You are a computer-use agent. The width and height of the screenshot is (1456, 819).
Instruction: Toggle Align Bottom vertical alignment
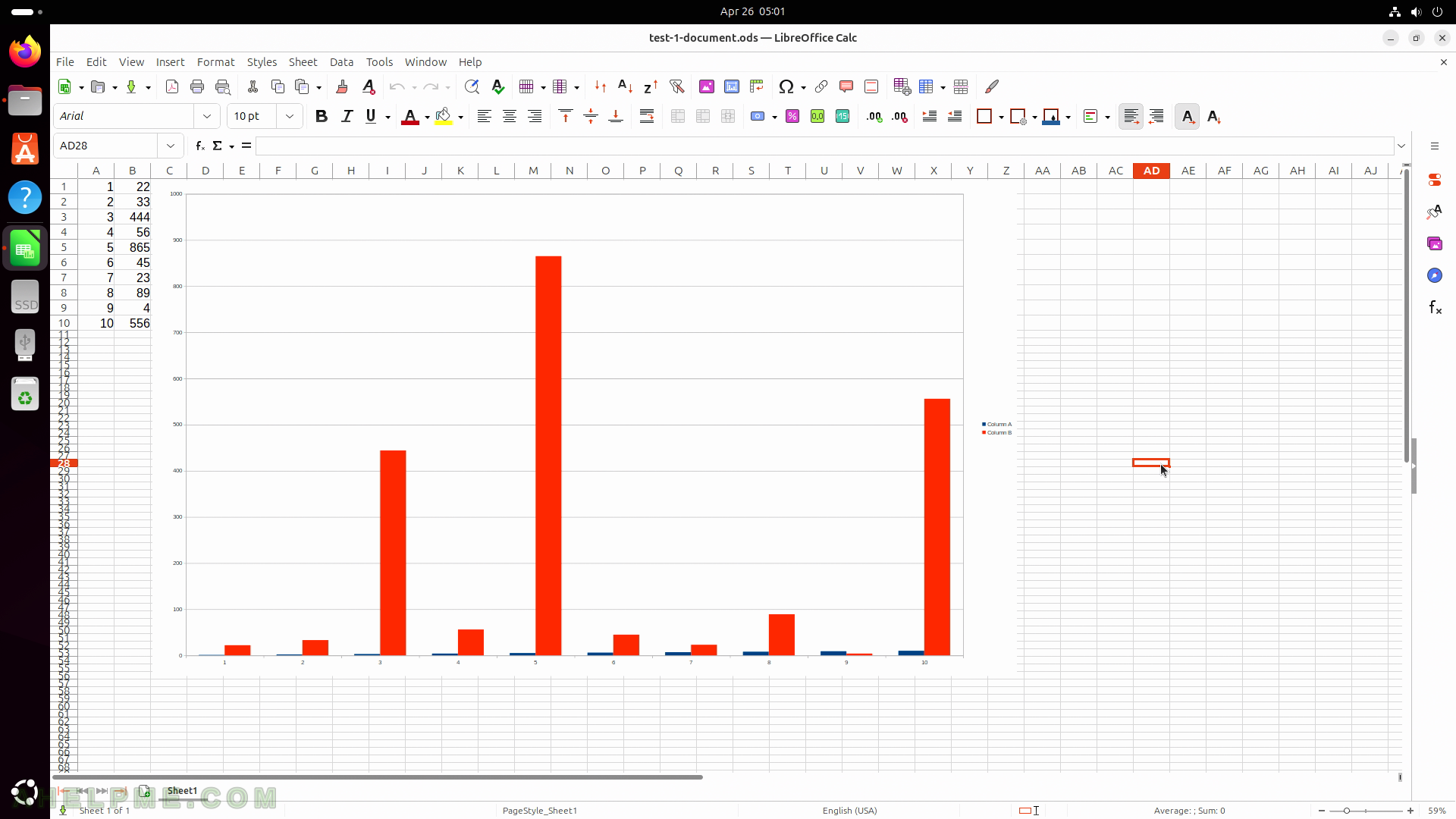click(x=616, y=116)
